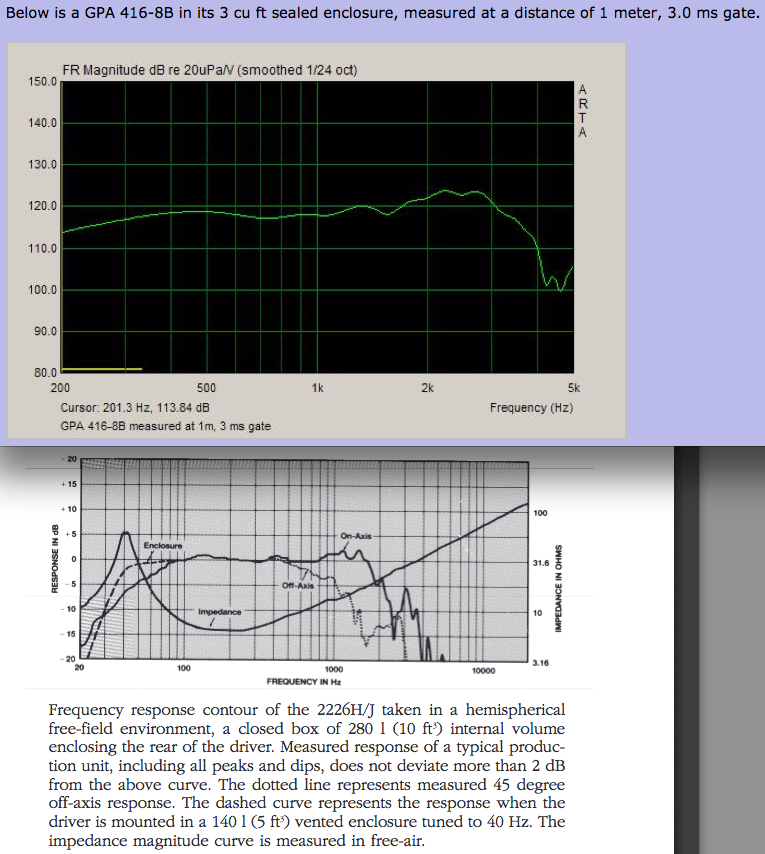Click the 'Off-Axis' curve label
The width and height of the screenshot is (765, 854).
[x=298, y=585]
